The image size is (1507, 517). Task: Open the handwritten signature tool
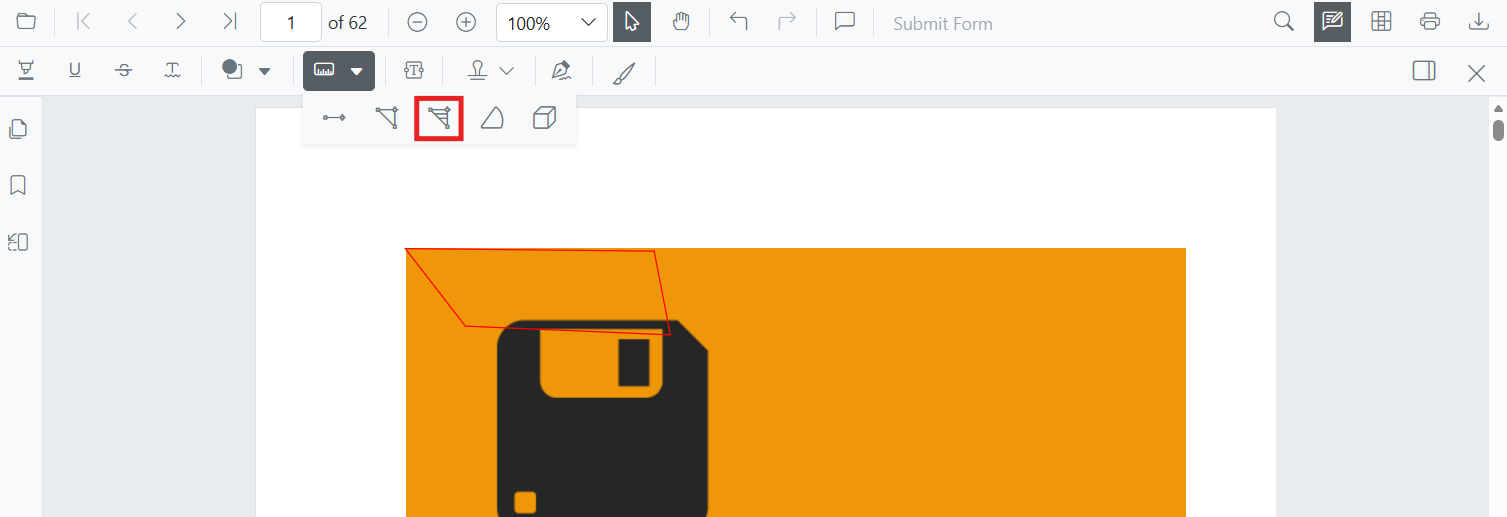pyautogui.click(x=561, y=70)
